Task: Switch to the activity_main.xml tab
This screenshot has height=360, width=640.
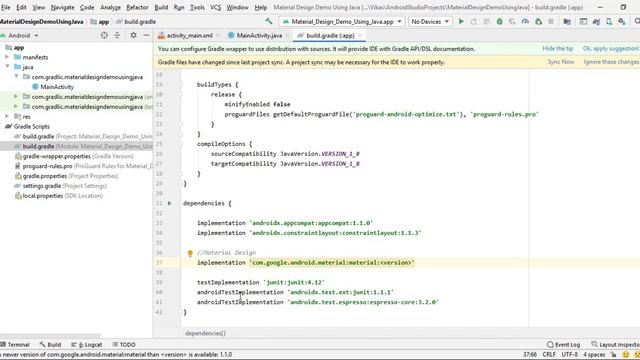Action: [x=189, y=36]
